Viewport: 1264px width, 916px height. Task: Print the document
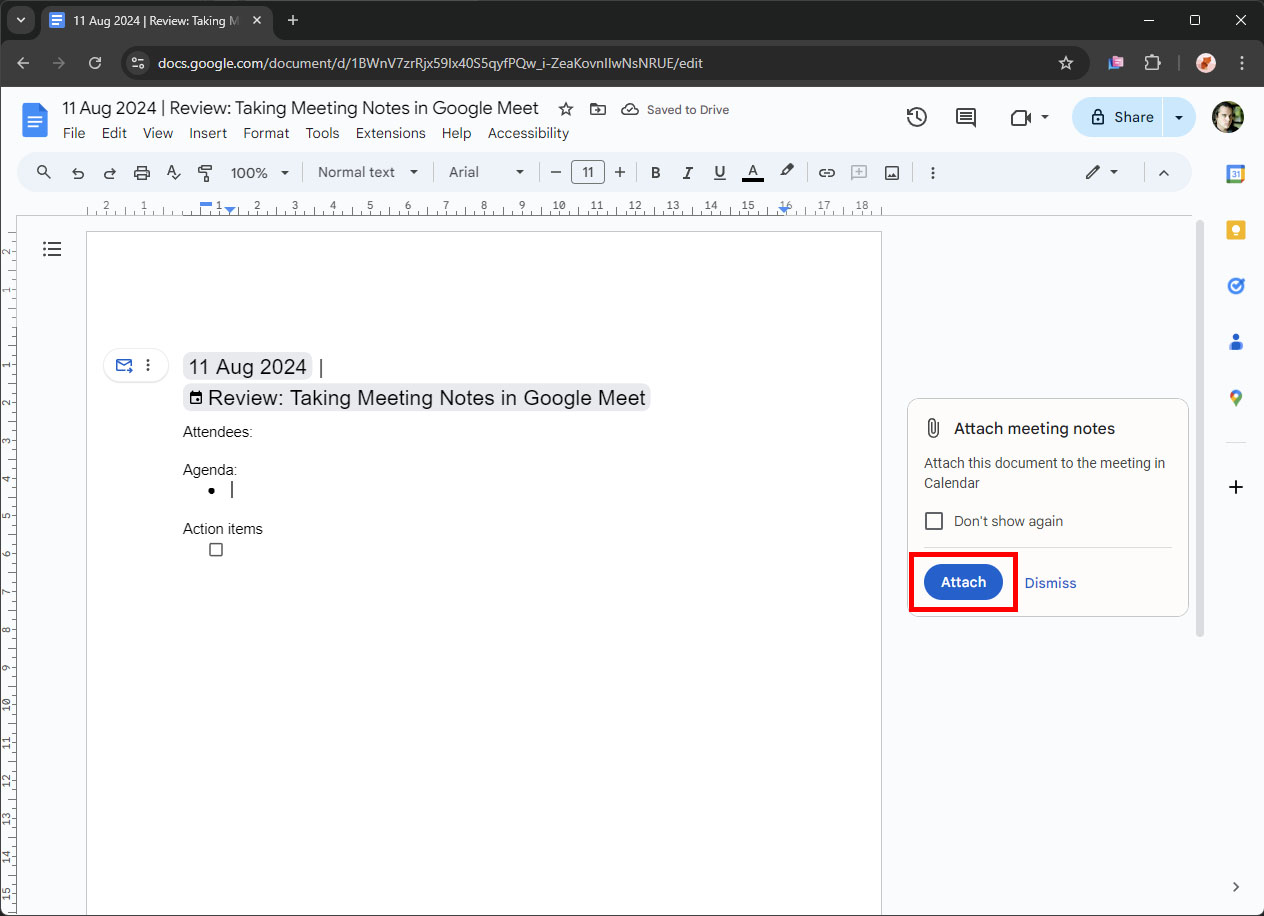coord(142,173)
